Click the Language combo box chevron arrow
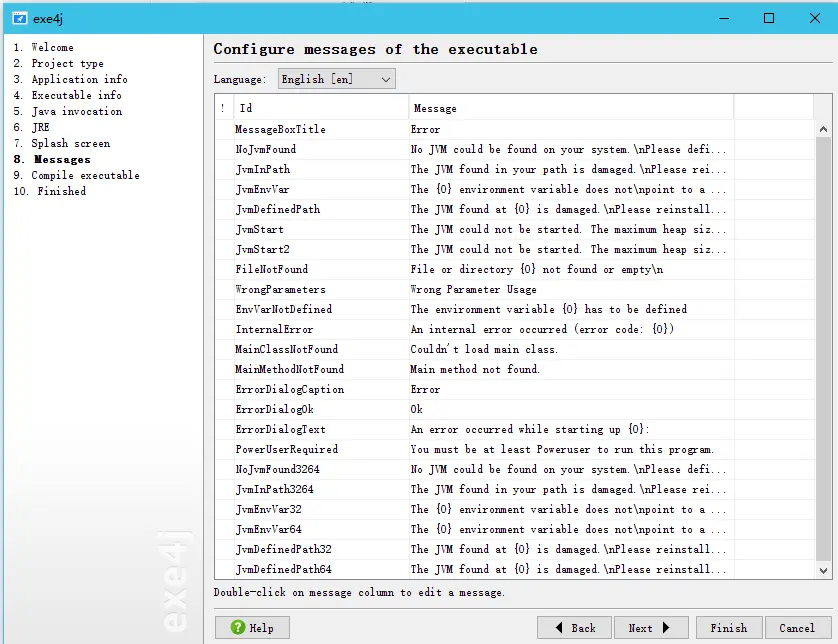The image size is (838, 644). [x=386, y=80]
